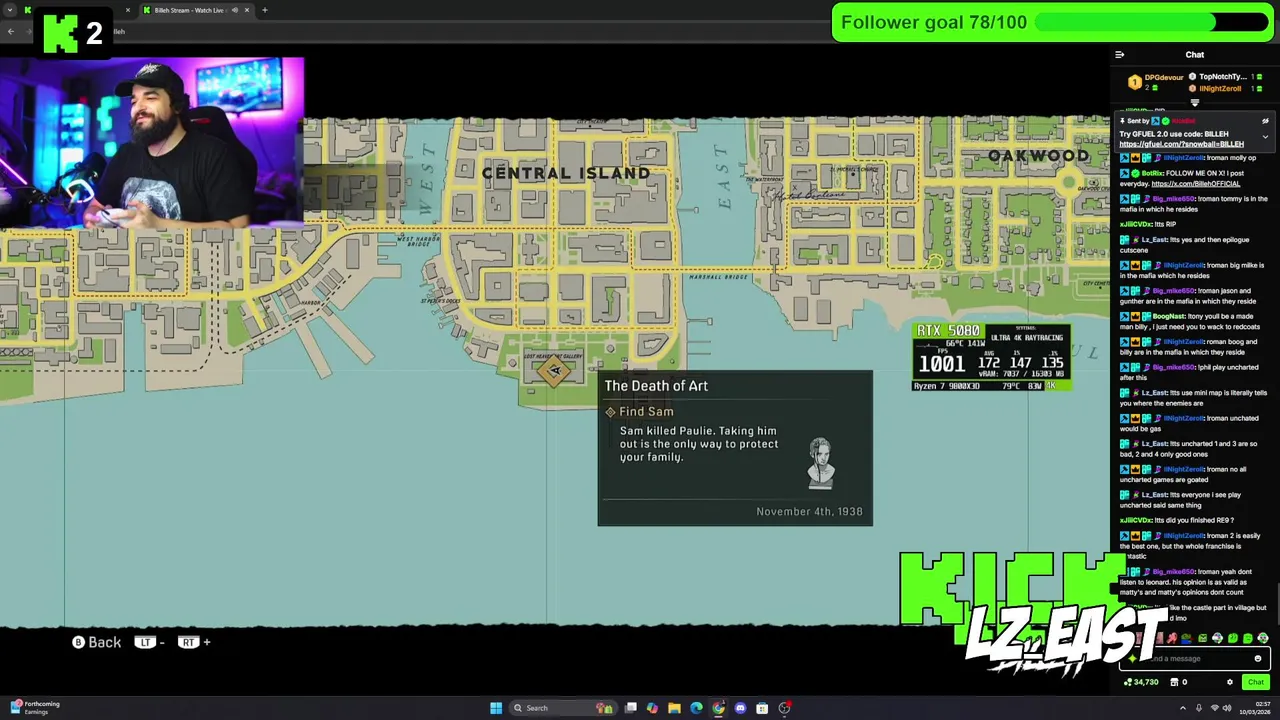1280x720 pixels.
Task: Insert the Pepe frog quick emote
Action: tap(1187, 638)
